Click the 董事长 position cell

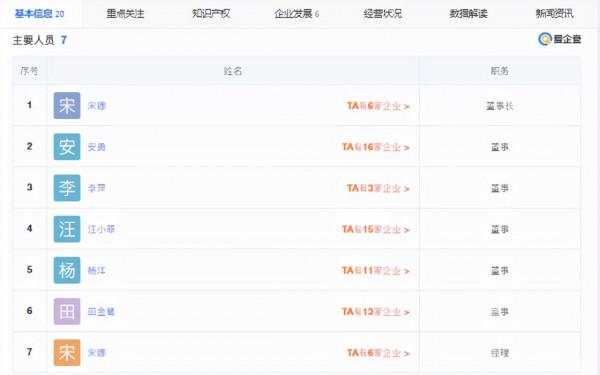coord(500,106)
